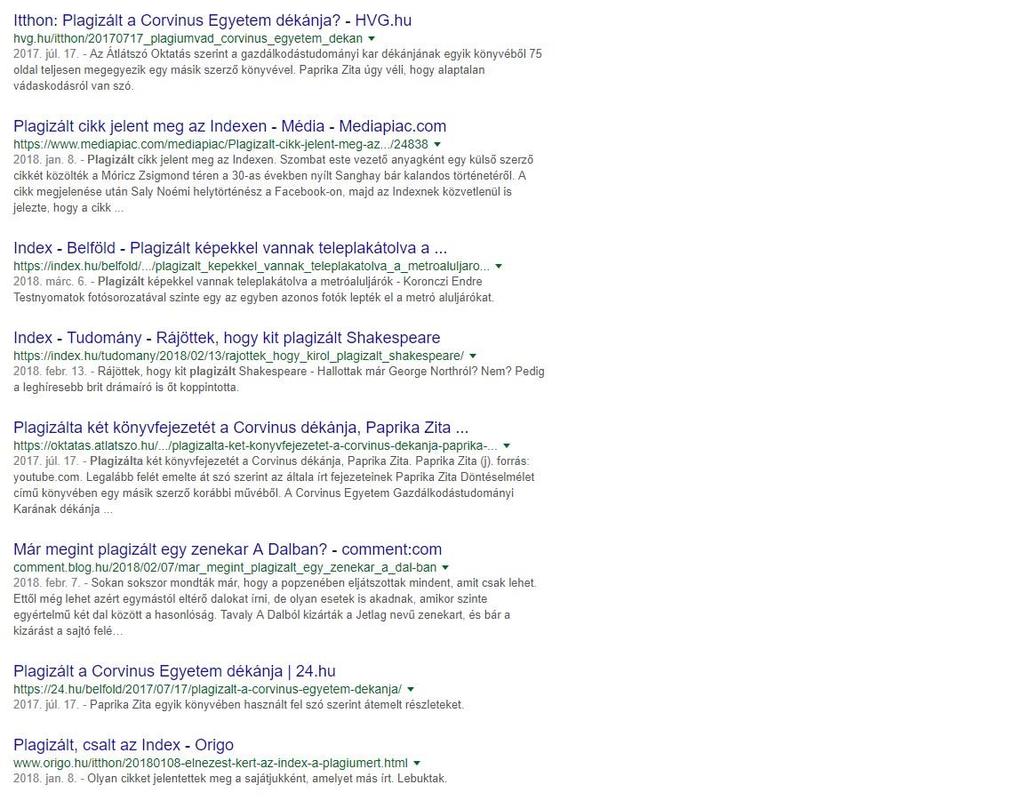Click snippet line starting 'Karának dékánja'
The height and width of the screenshot is (801, 1024).
(63, 510)
